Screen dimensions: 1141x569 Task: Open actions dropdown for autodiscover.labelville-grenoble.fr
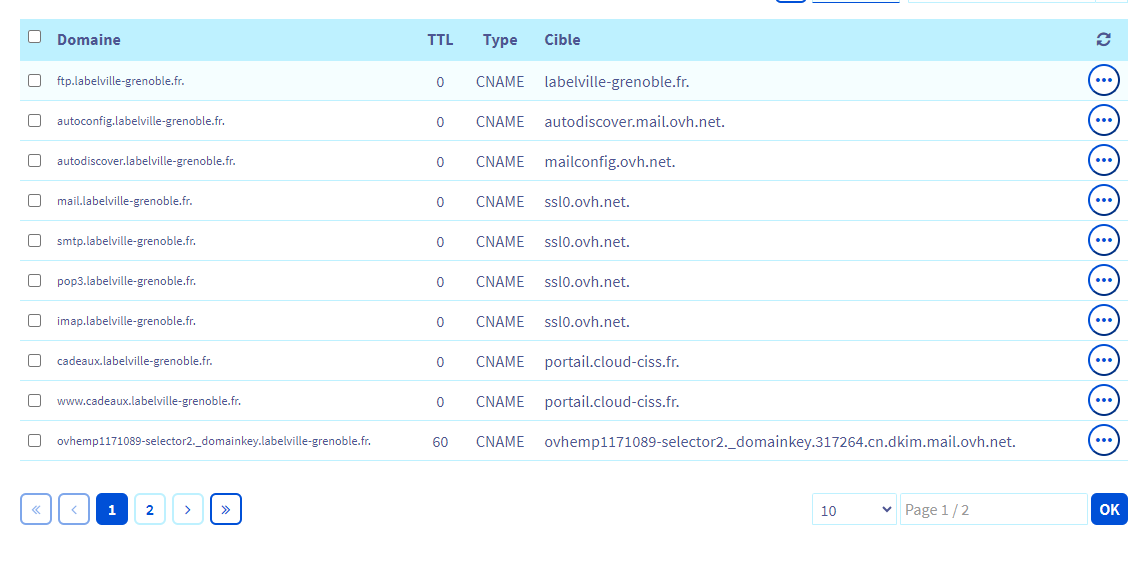click(1103, 160)
